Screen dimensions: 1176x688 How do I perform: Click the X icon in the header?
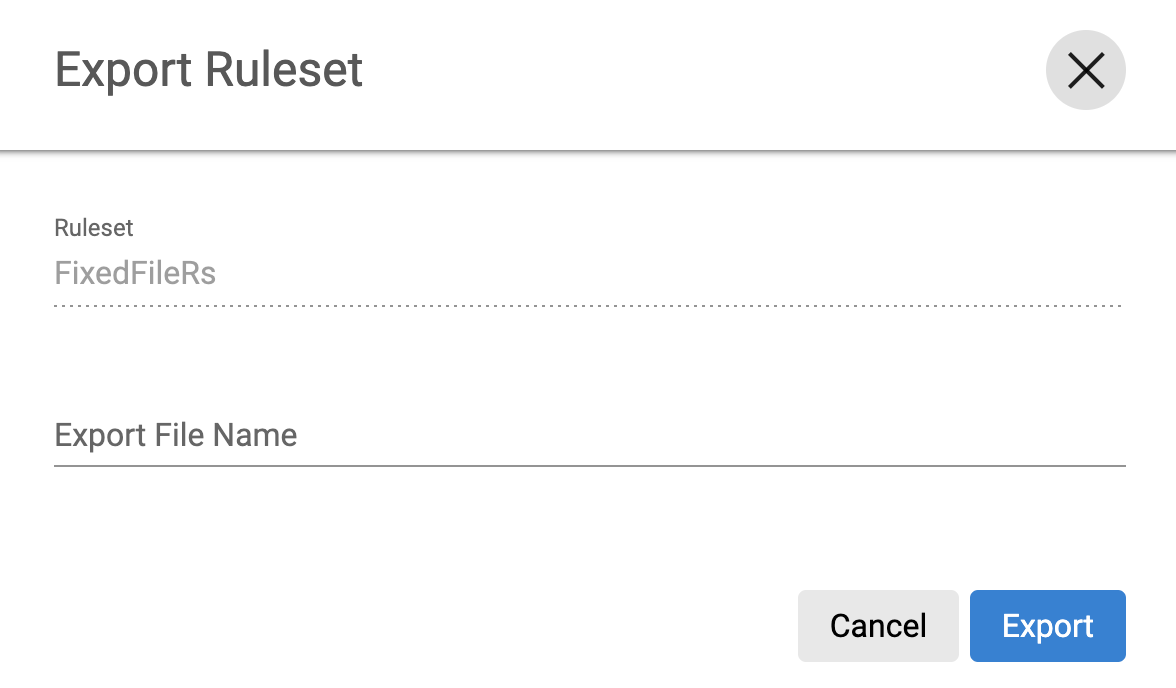coord(1085,71)
